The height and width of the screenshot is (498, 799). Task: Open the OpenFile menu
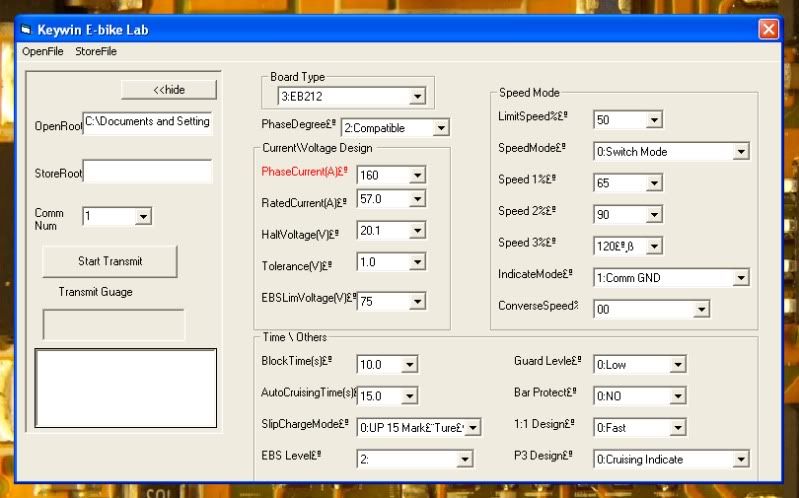[43, 51]
